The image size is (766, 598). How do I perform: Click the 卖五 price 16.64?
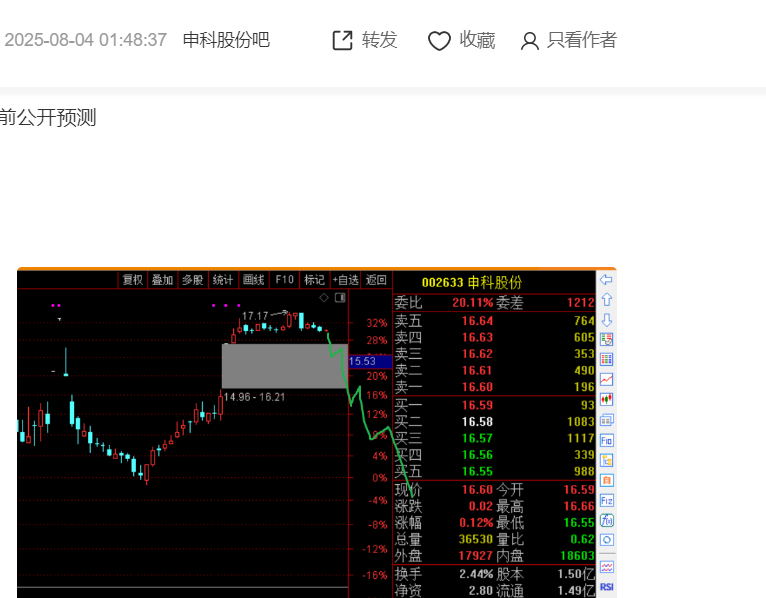pos(477,321)
